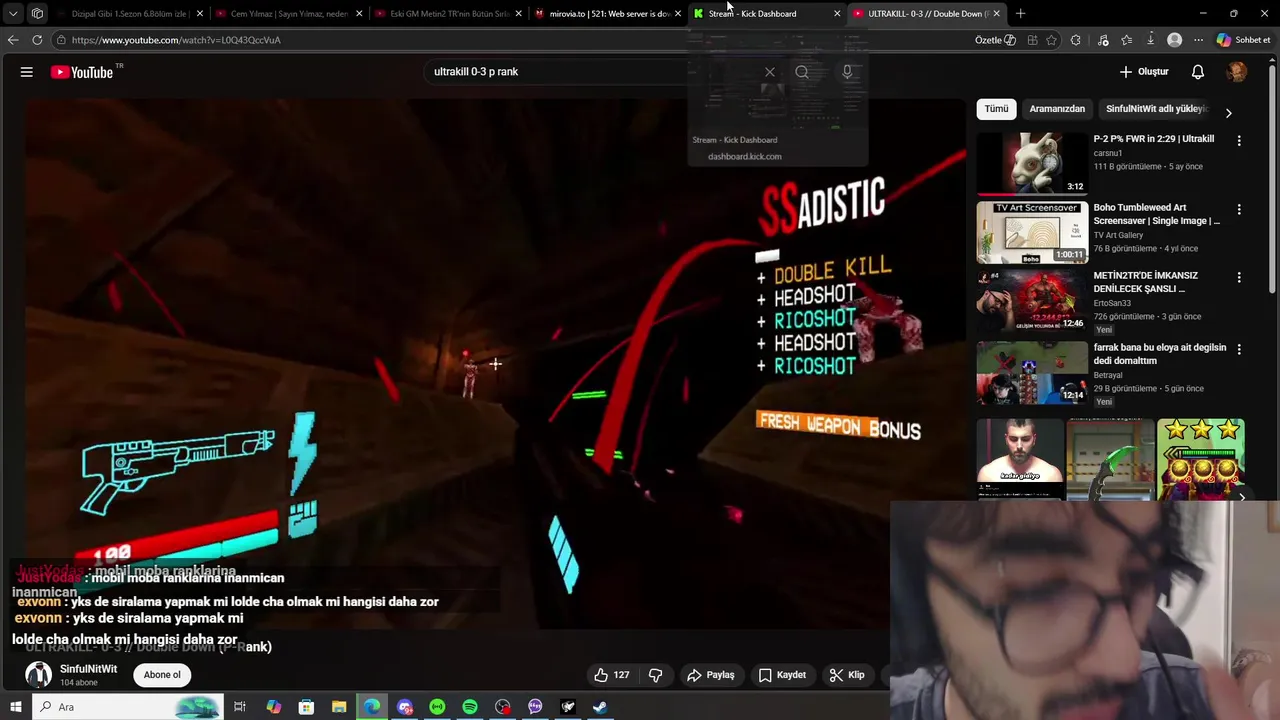The width and height of the screenshot is (1280, 720).
Task: Go back in the browser
Action: 13,40
